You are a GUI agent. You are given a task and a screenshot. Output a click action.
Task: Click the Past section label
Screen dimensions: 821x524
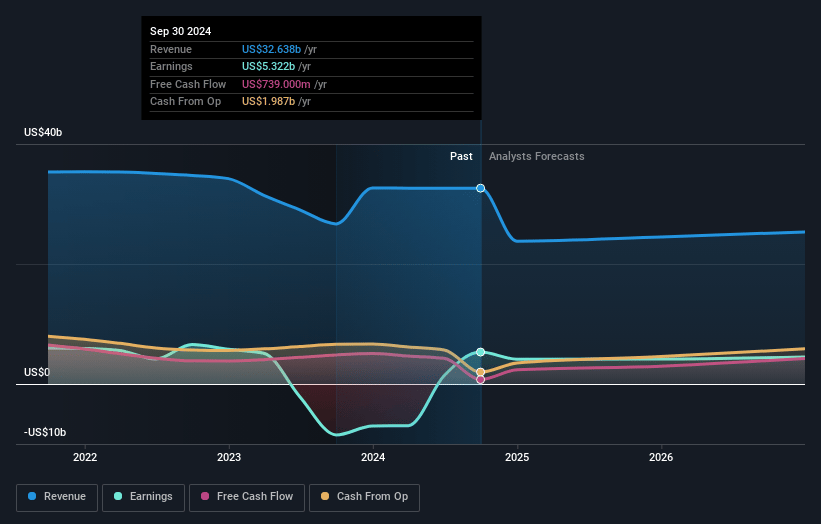(461, 156)
